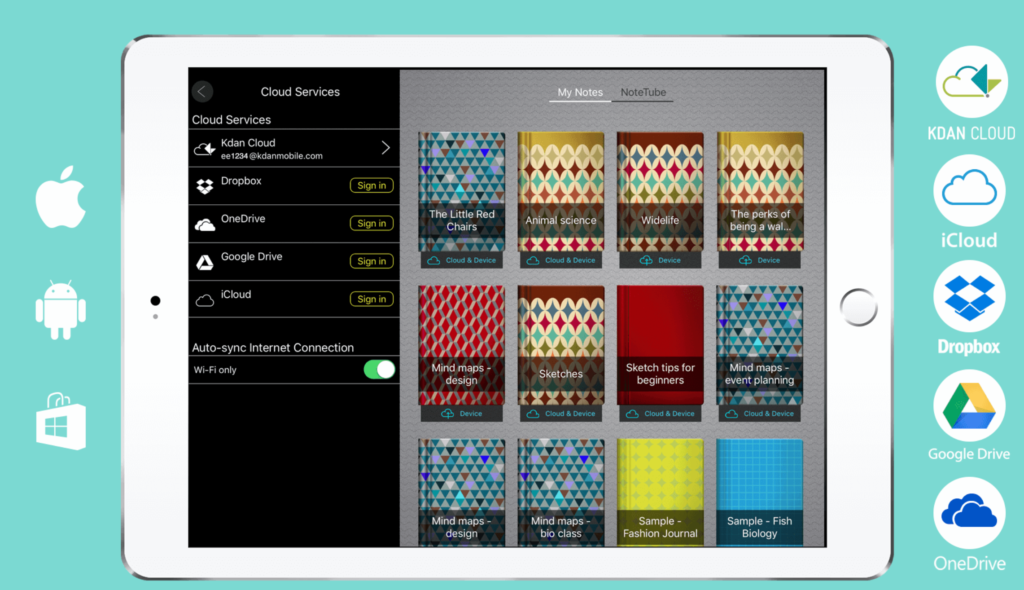Click the large Google Drive circular logo

click(969, 406)
